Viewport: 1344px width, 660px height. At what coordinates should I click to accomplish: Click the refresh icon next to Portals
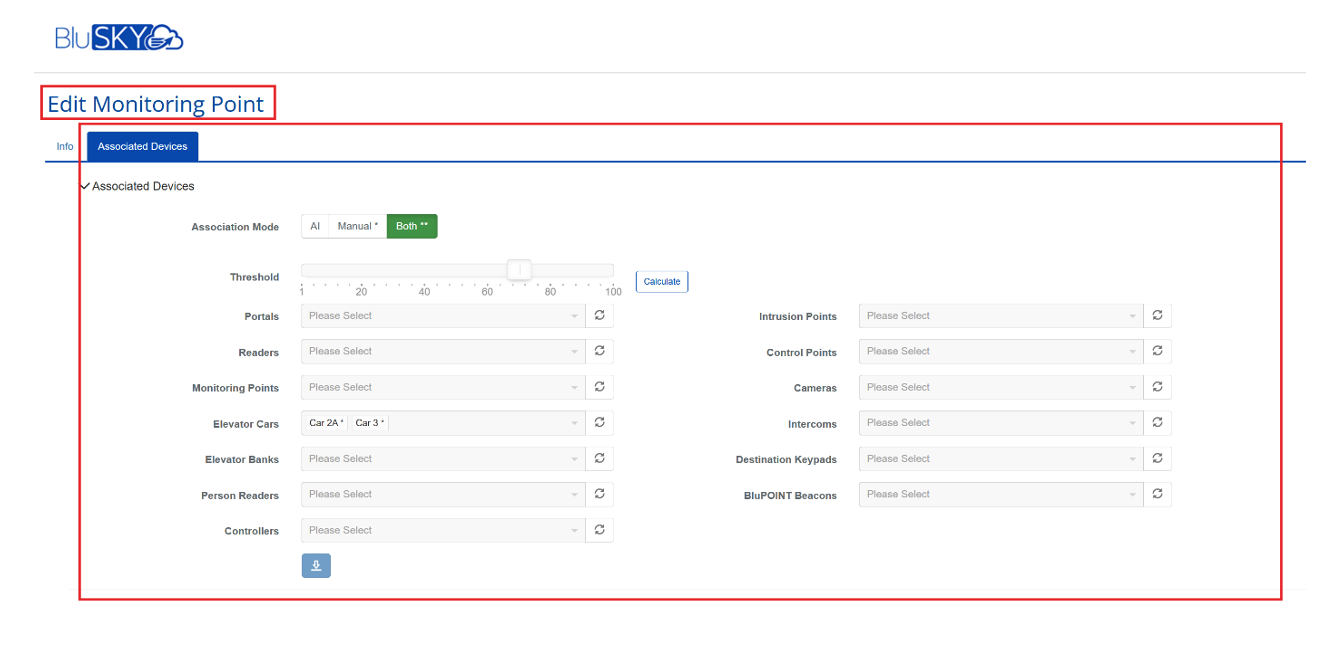coord(599,316)
